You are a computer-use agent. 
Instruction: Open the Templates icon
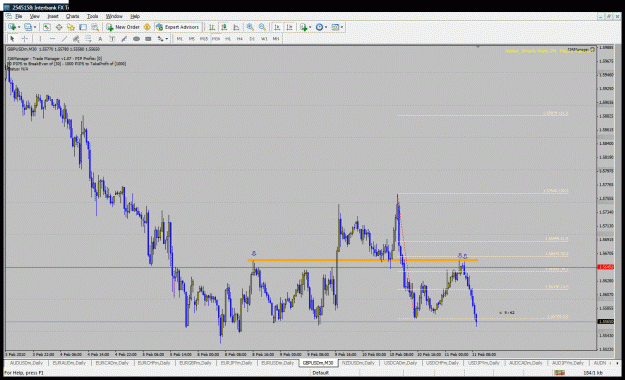click(x=335, y=27)
